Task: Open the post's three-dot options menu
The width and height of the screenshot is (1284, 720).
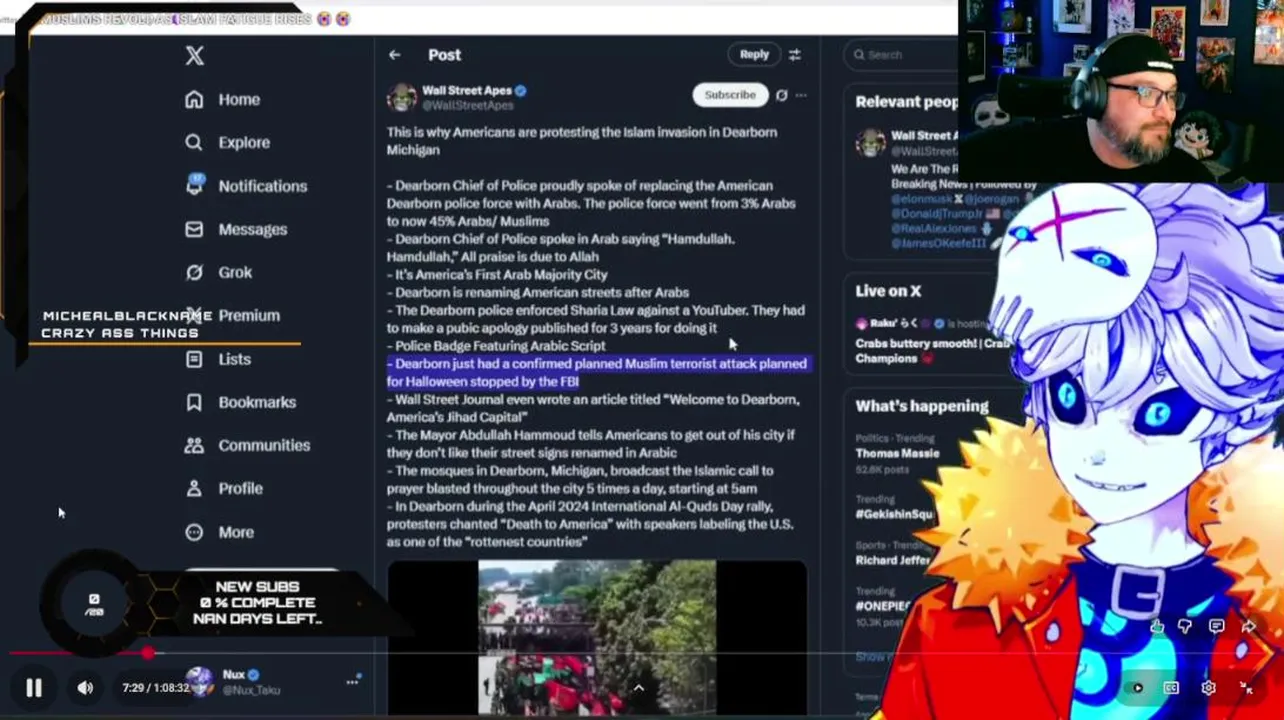Action: tap(801, 95)
